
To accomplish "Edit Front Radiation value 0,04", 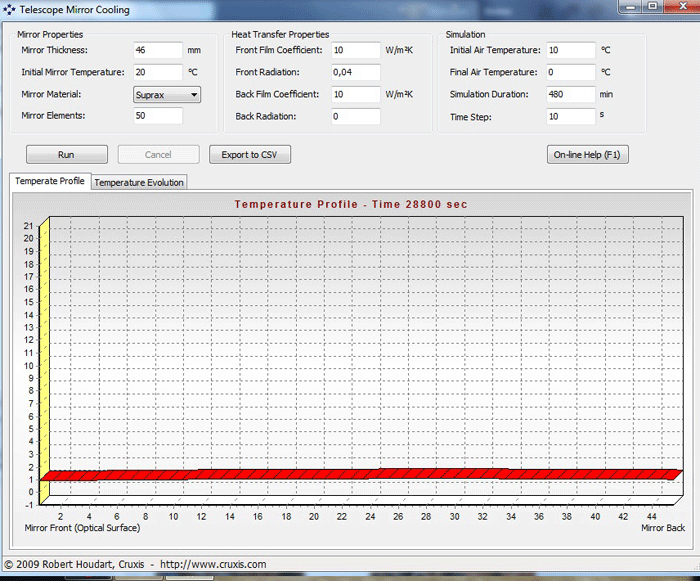I will (356, 72).
